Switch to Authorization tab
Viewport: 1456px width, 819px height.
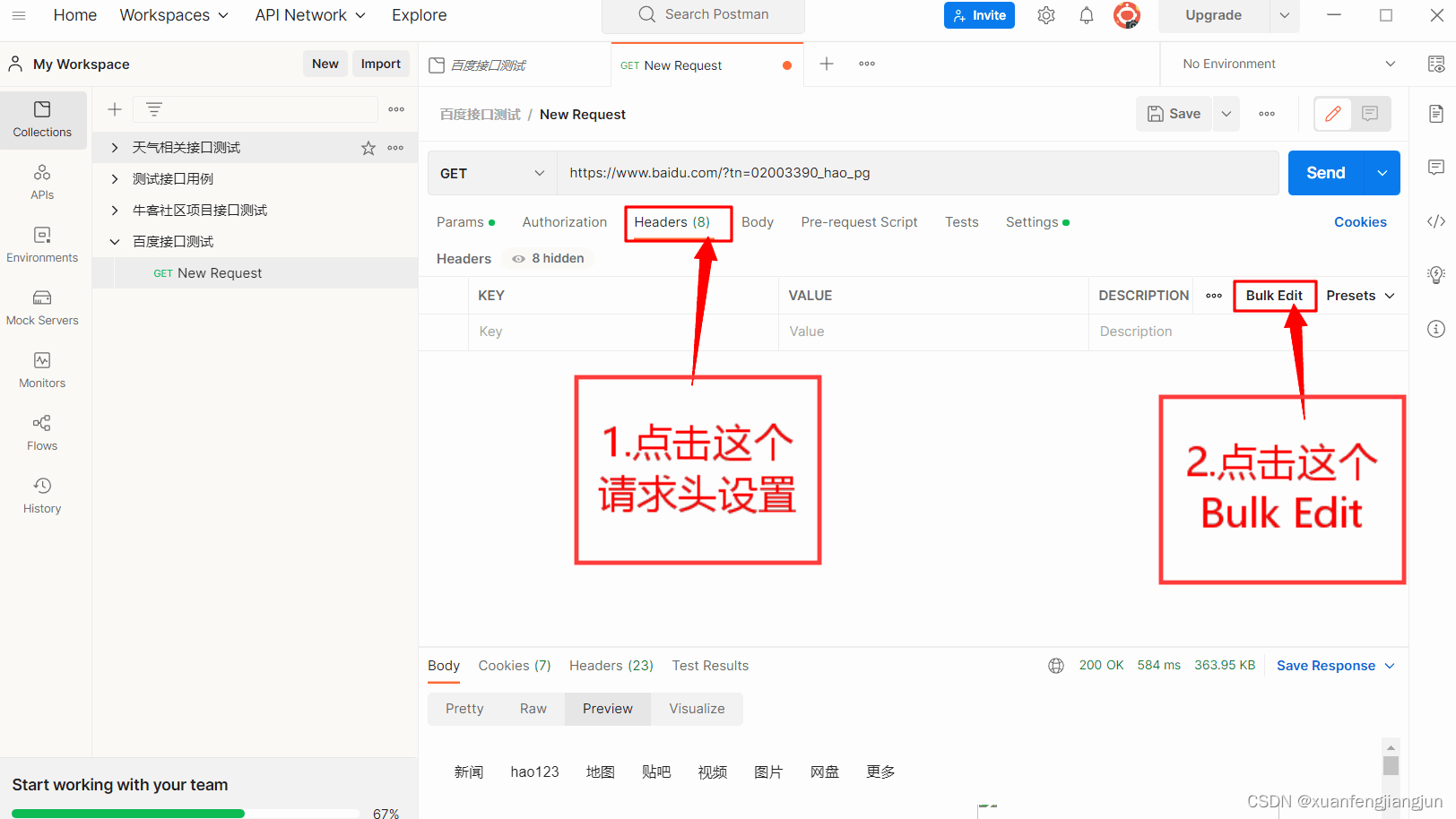point(565,222)
